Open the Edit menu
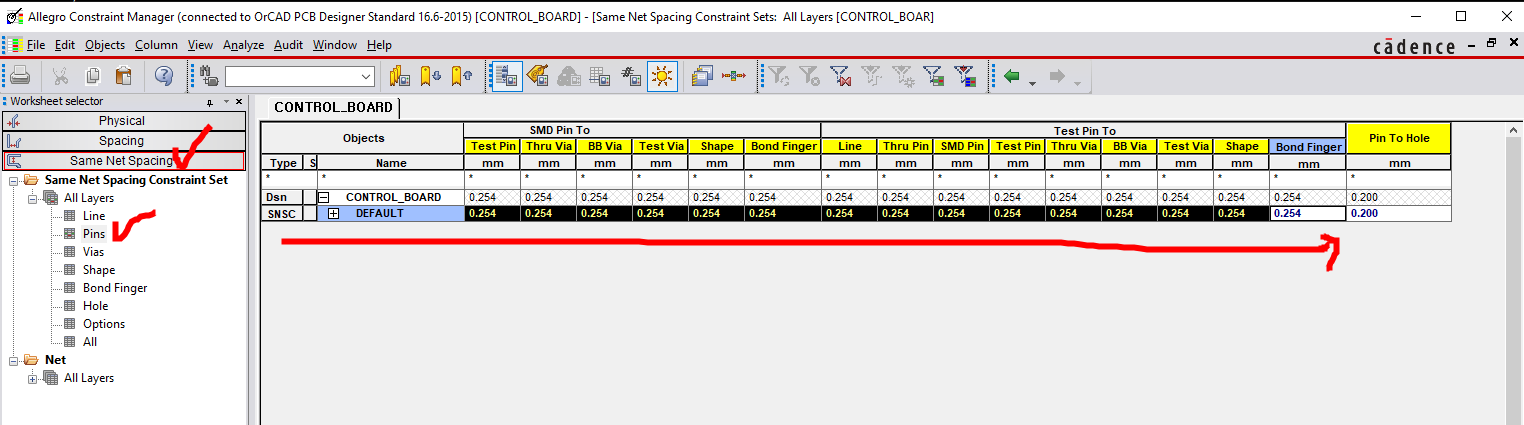Viewport: 1524px width, 425px height. [65, 45]
